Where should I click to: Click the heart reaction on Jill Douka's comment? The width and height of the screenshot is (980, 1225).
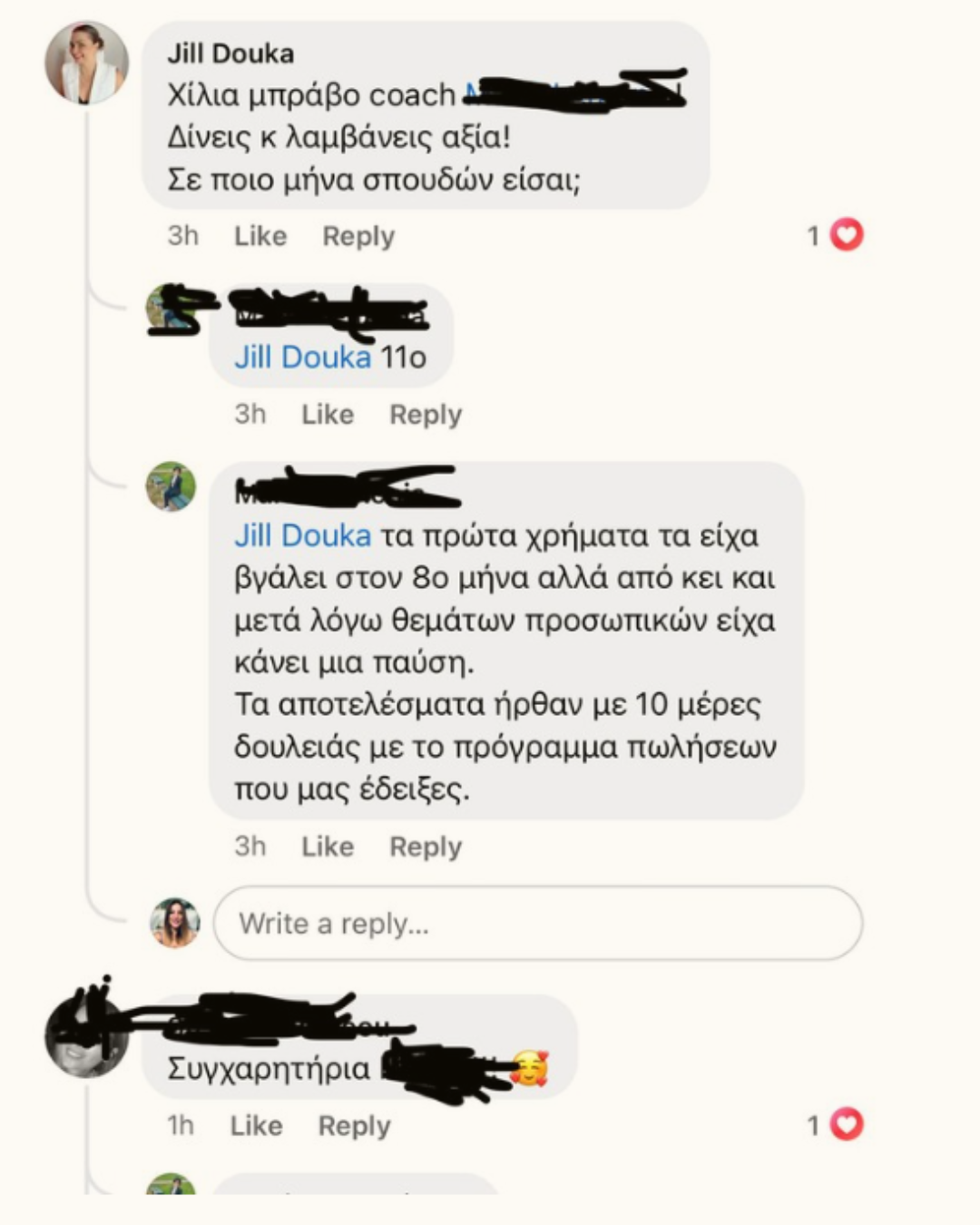[x=847, y=235]
